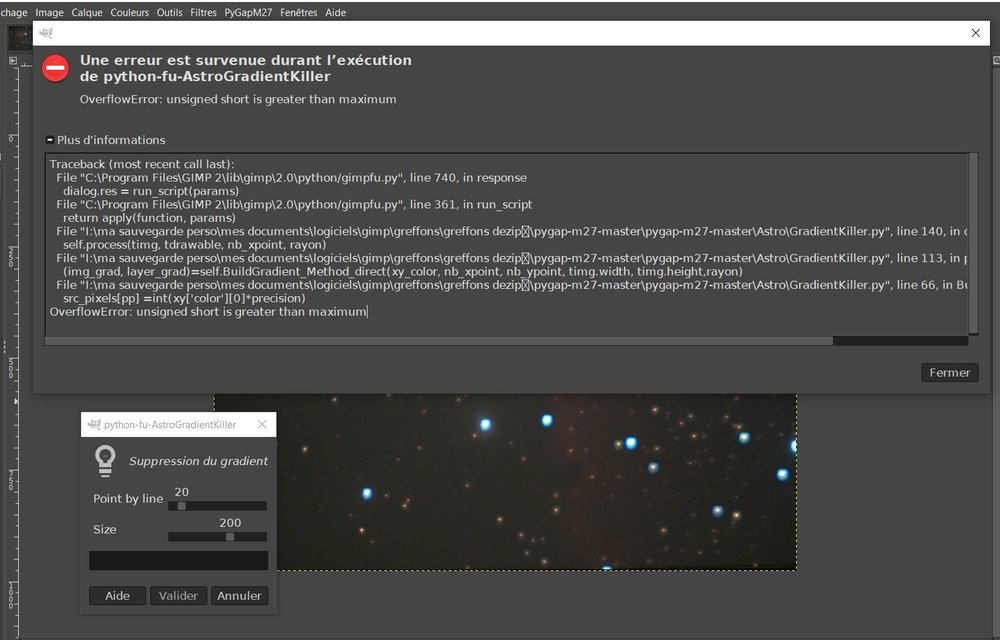
Task: Click the Wilber icon on the AstroGradientKiller title bar
Action: tap(94, 424)
